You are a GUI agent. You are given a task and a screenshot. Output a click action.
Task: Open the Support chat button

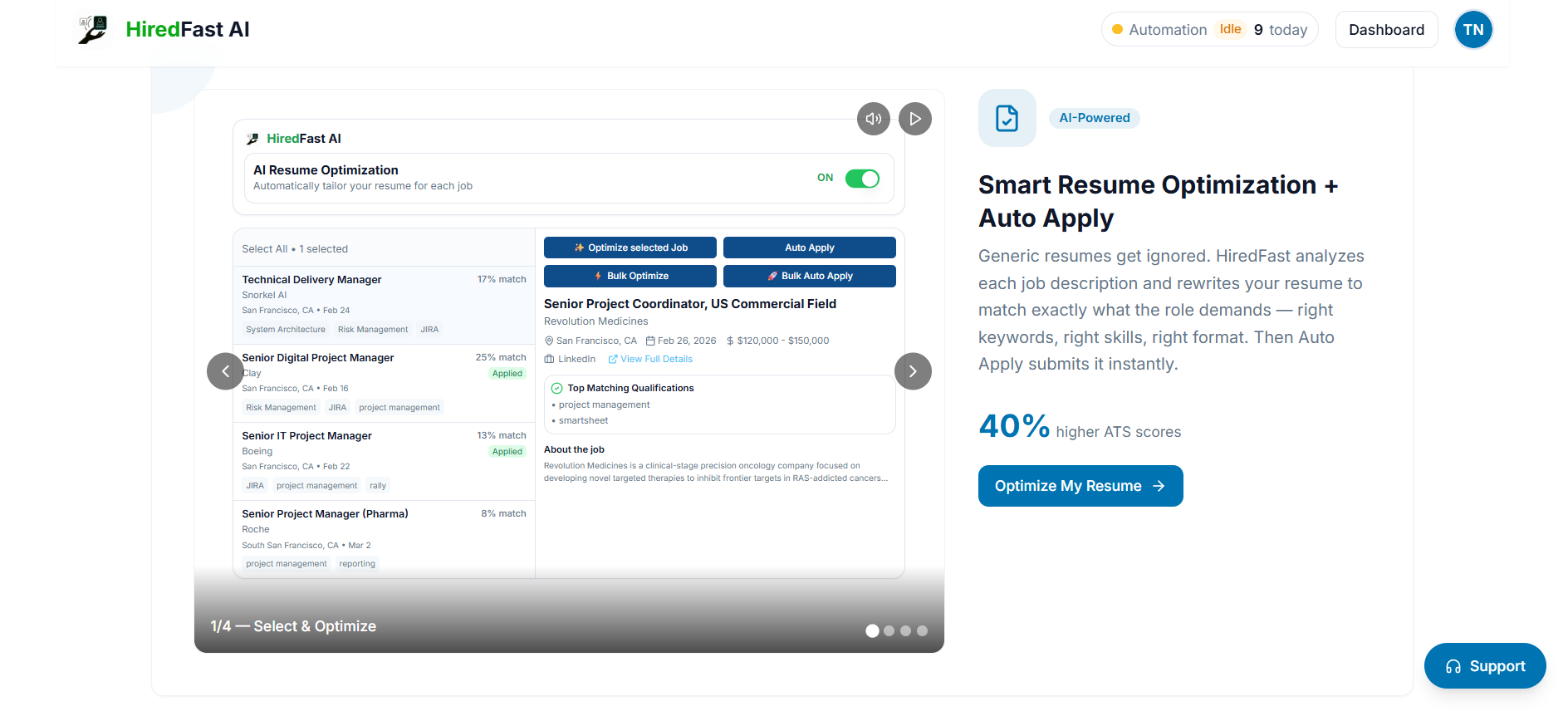1485,666
